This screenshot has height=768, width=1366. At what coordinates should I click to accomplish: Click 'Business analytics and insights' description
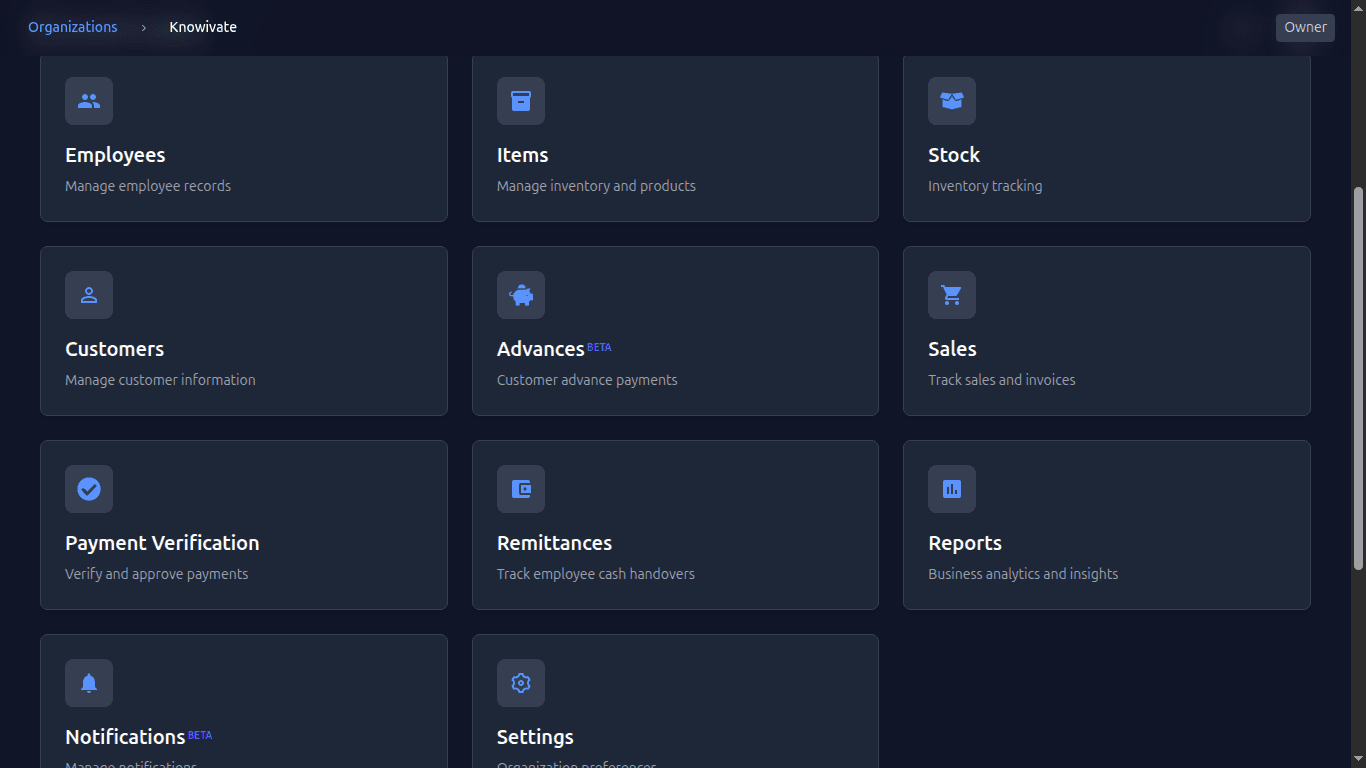[1023, 574]
